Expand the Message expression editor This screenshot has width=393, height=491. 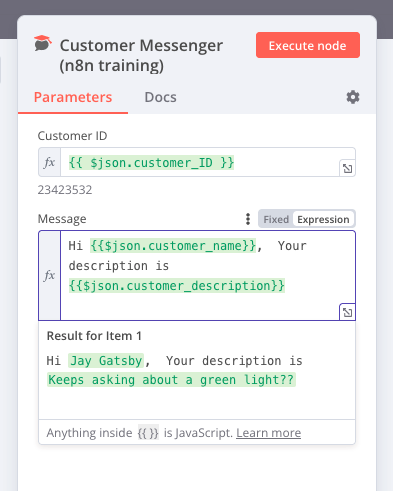tap(348, 312)
